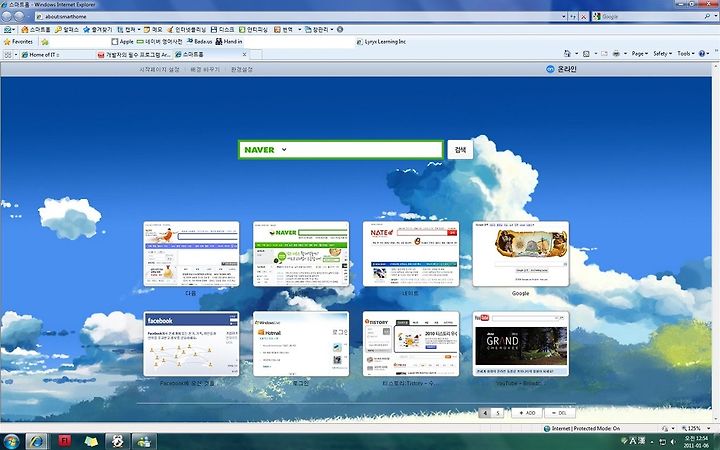Open the Apple favorites bar link
The height and width of the screenshot is (450, 720).
pyautogui.click(x=122, y=41)
